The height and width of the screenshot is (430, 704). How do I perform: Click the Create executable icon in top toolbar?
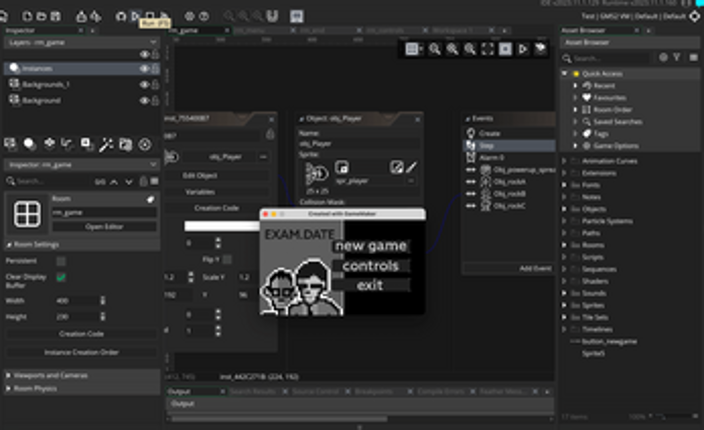[x=81, y=16]
